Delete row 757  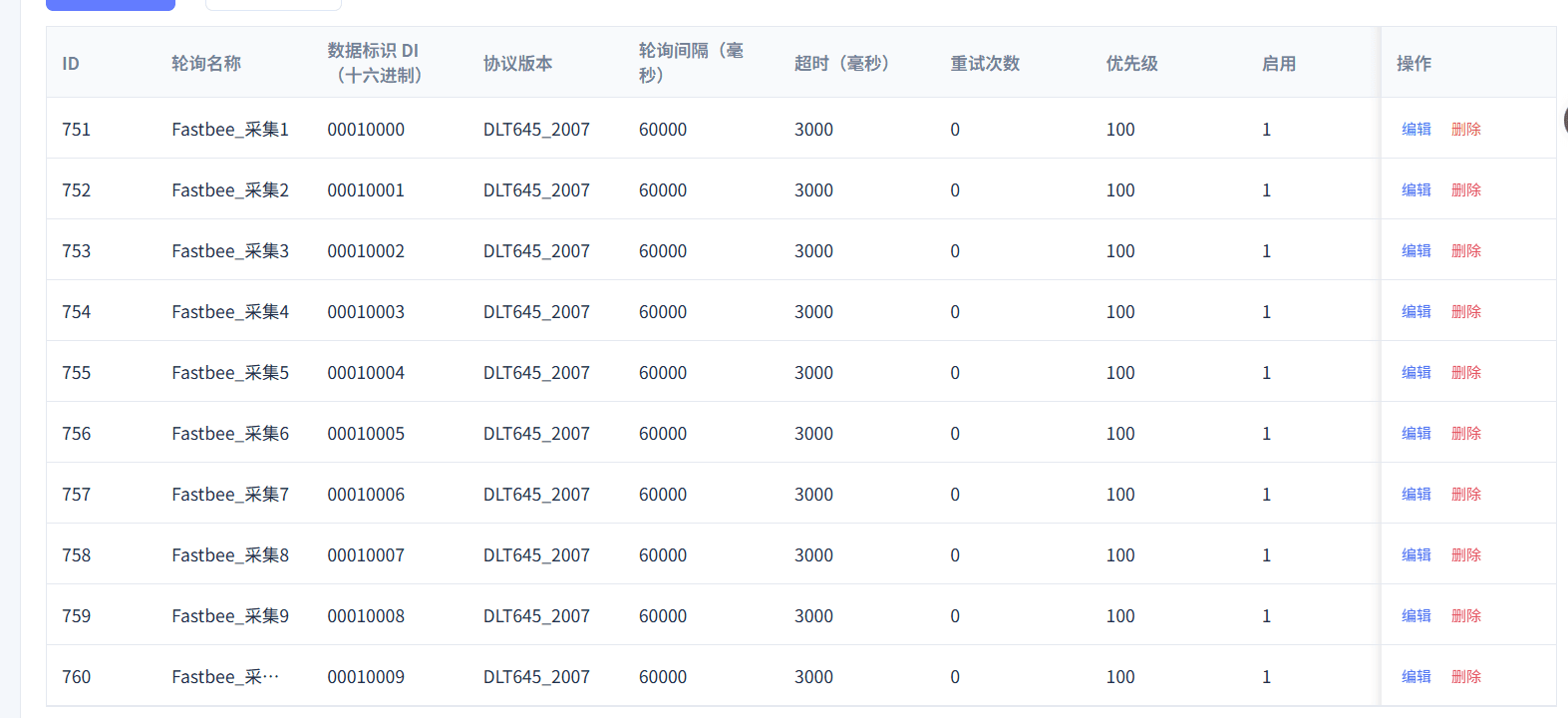pos(1465,494)
